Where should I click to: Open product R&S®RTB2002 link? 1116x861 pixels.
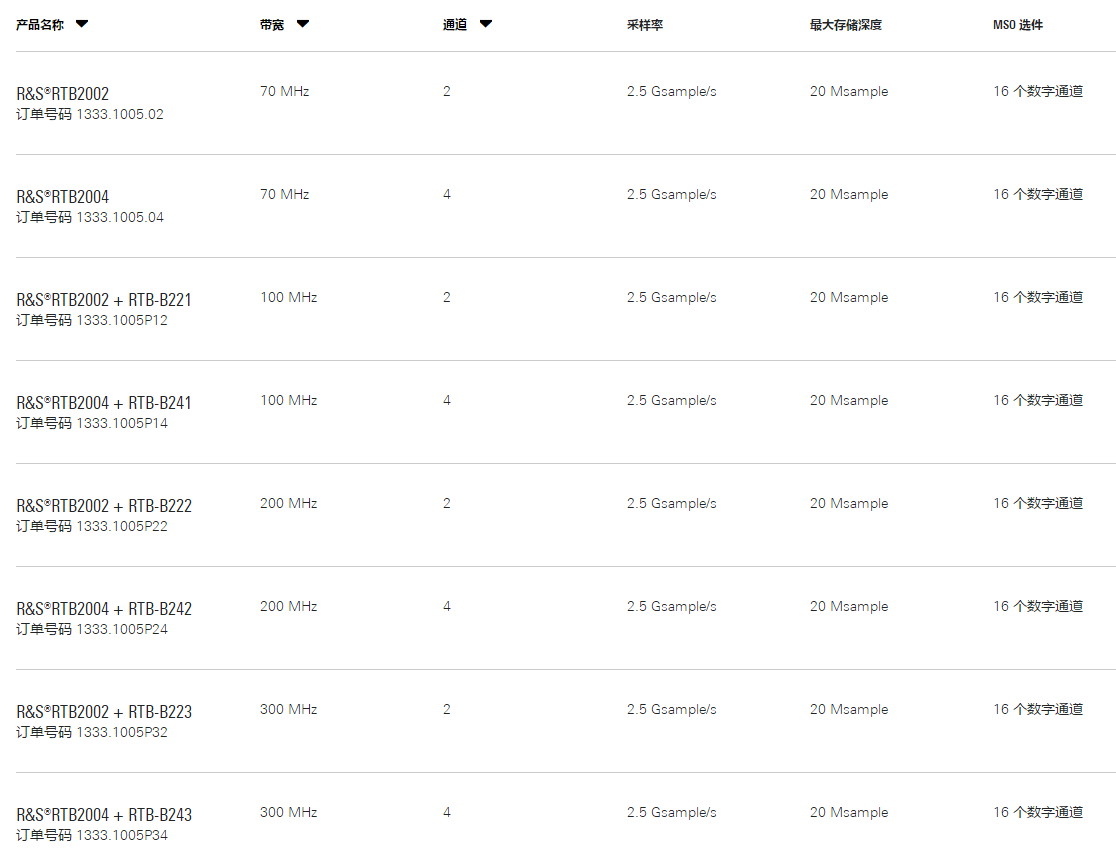[63, 94]
